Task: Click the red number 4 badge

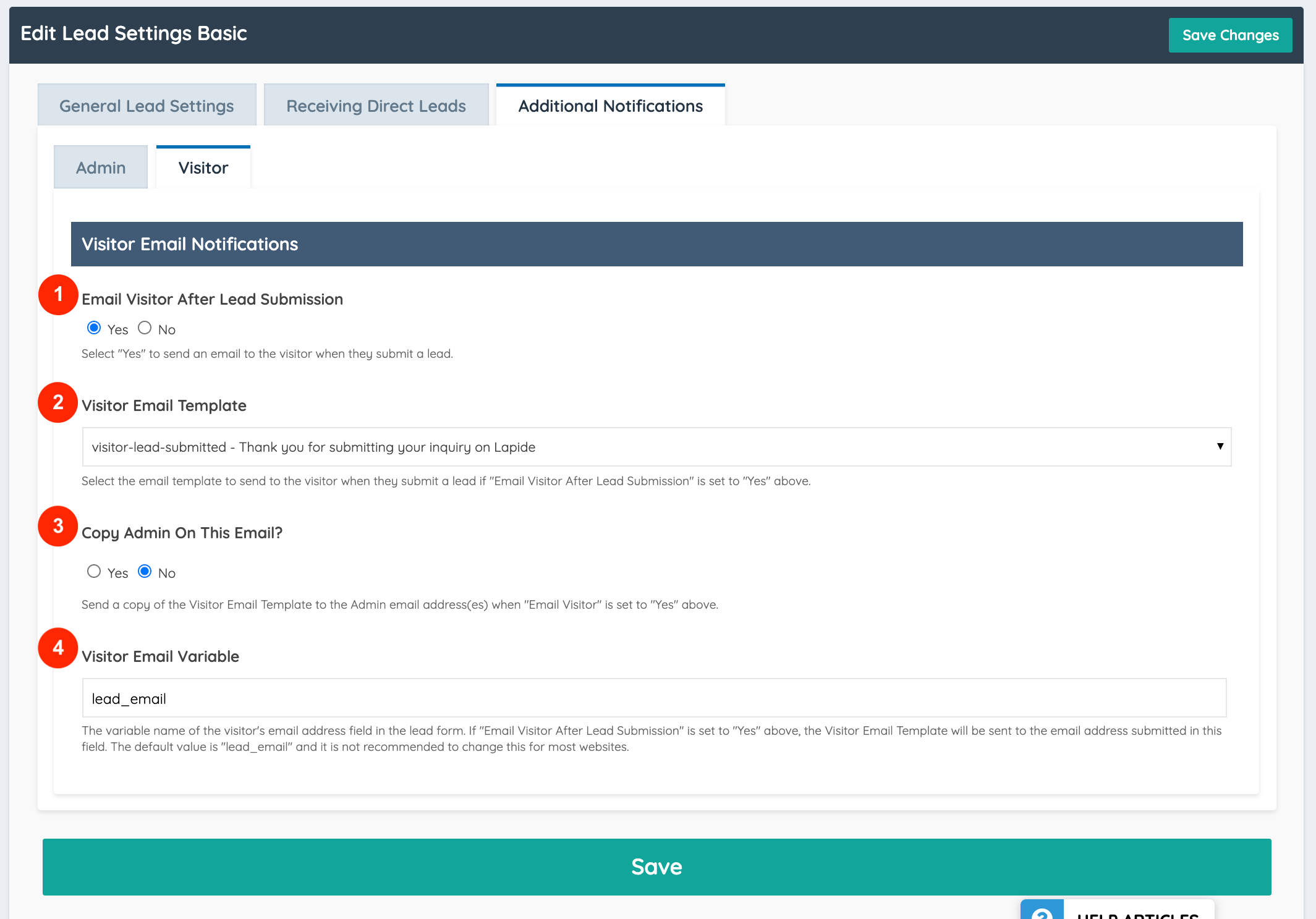Action: click(x=58, y=648)
